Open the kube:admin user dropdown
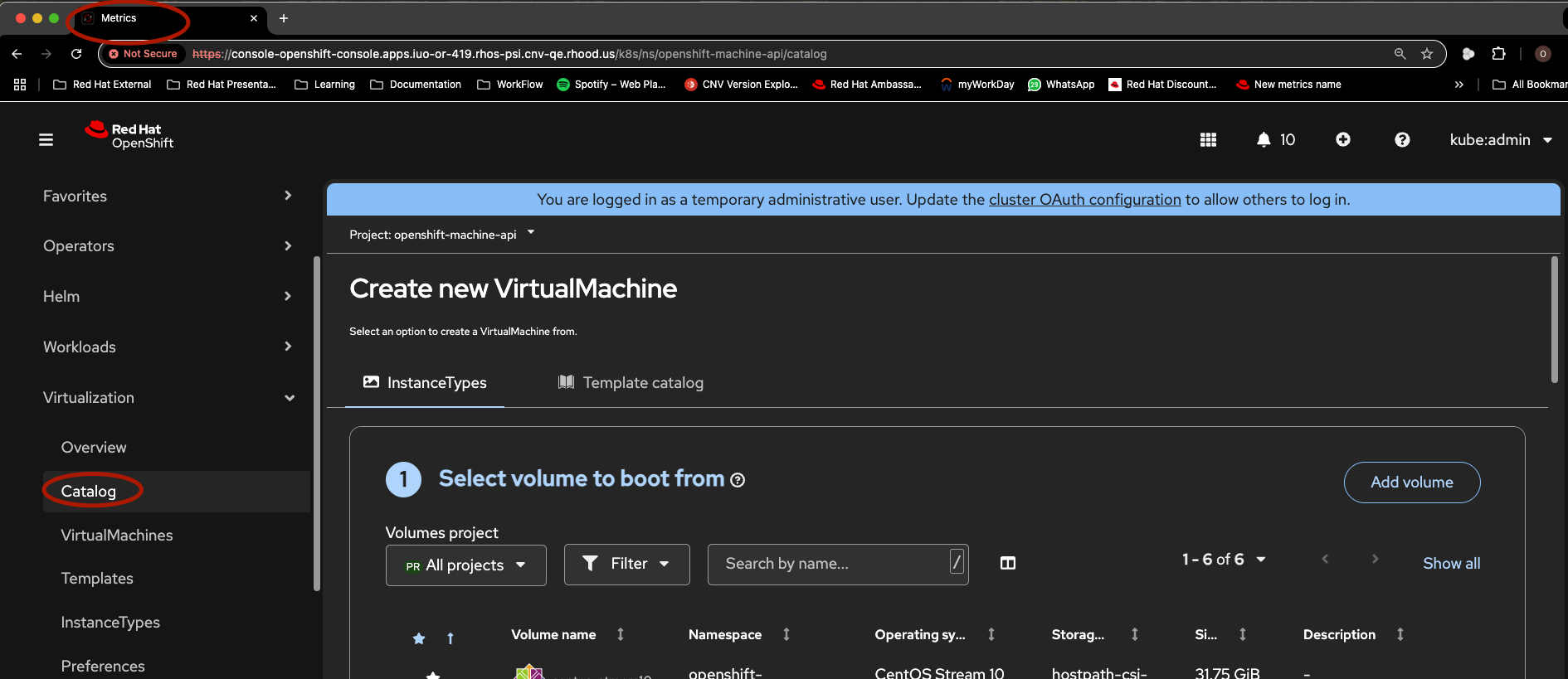The width and height of the screenshot is (1568, 679). [x=1501, y=140]
